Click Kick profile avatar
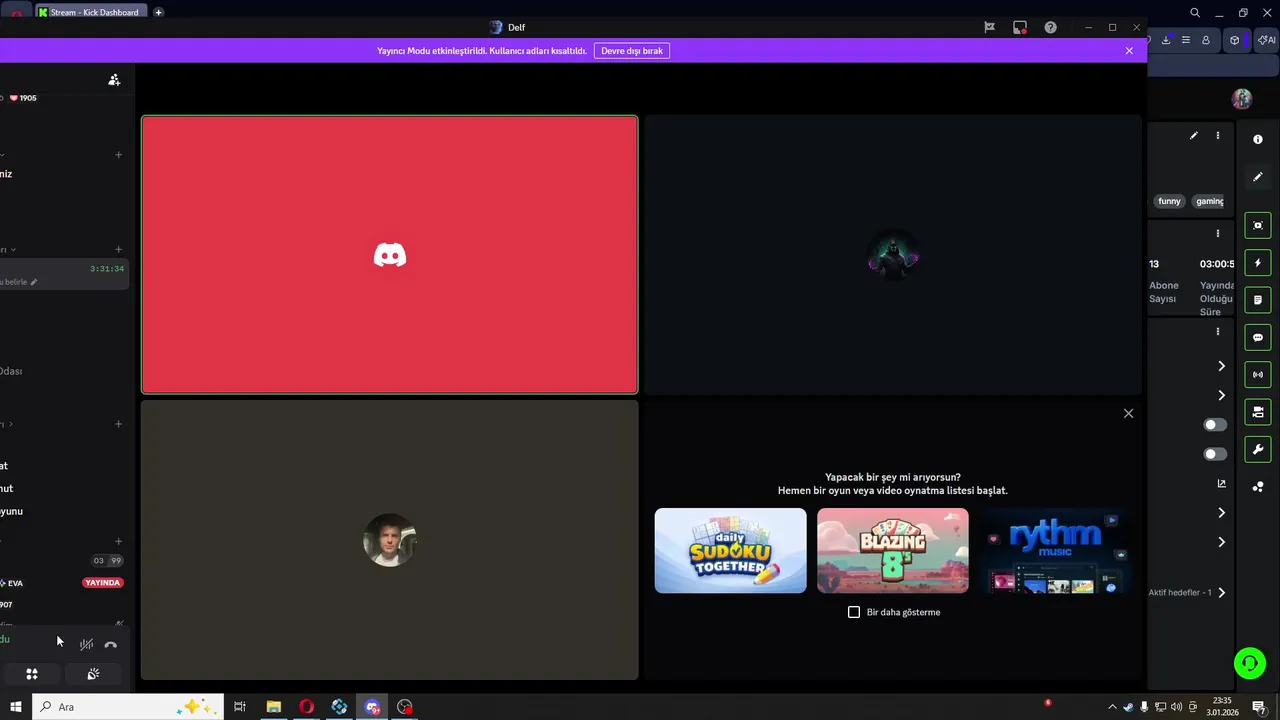This screenshot has width=1280, height=720. (x=1242, y=99)
